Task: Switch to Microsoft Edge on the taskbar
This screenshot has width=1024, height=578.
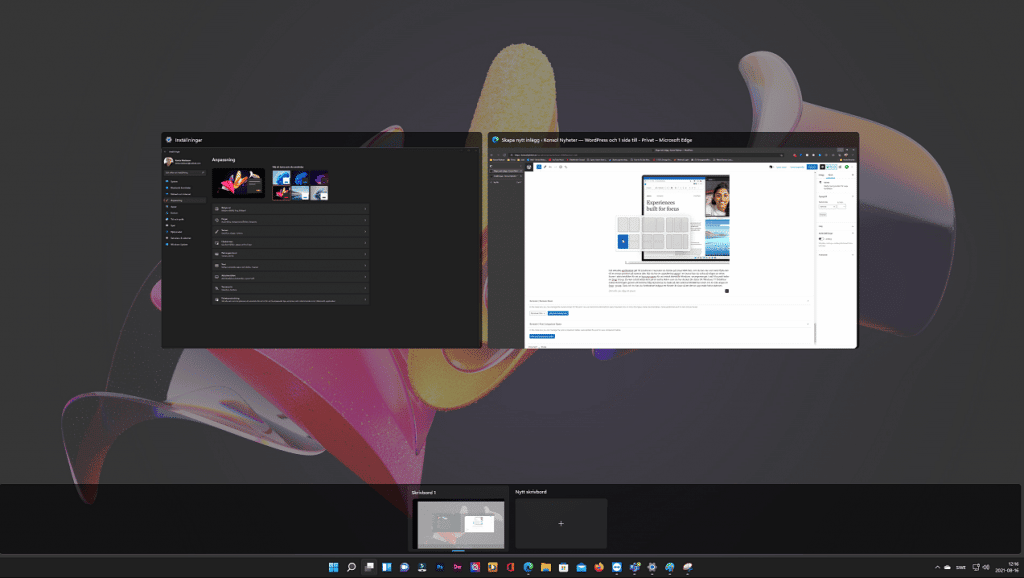Action: click(528, 567)
